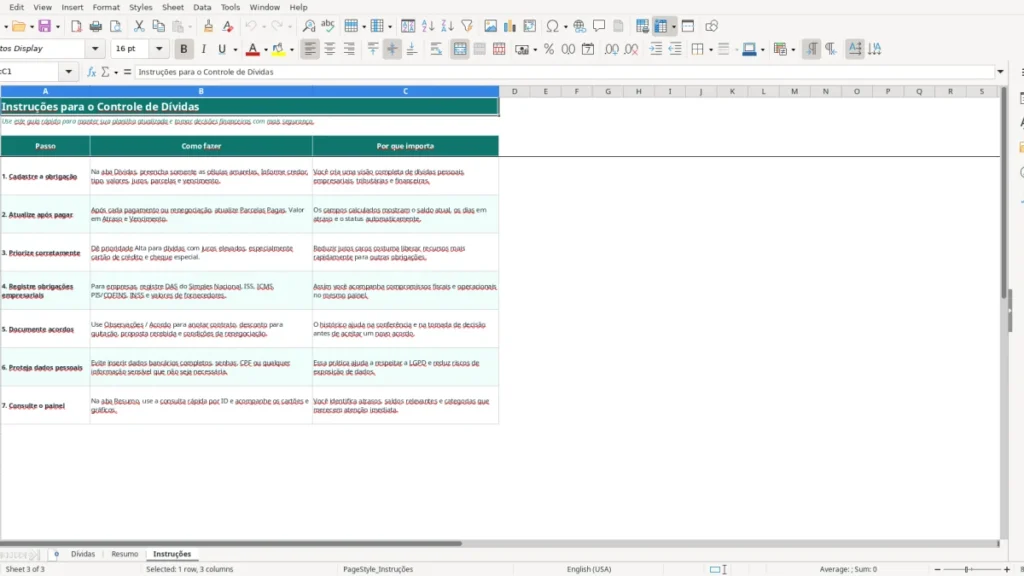Open the Tools menu
The image size is (1024, 576).
(x=231, y=7)
